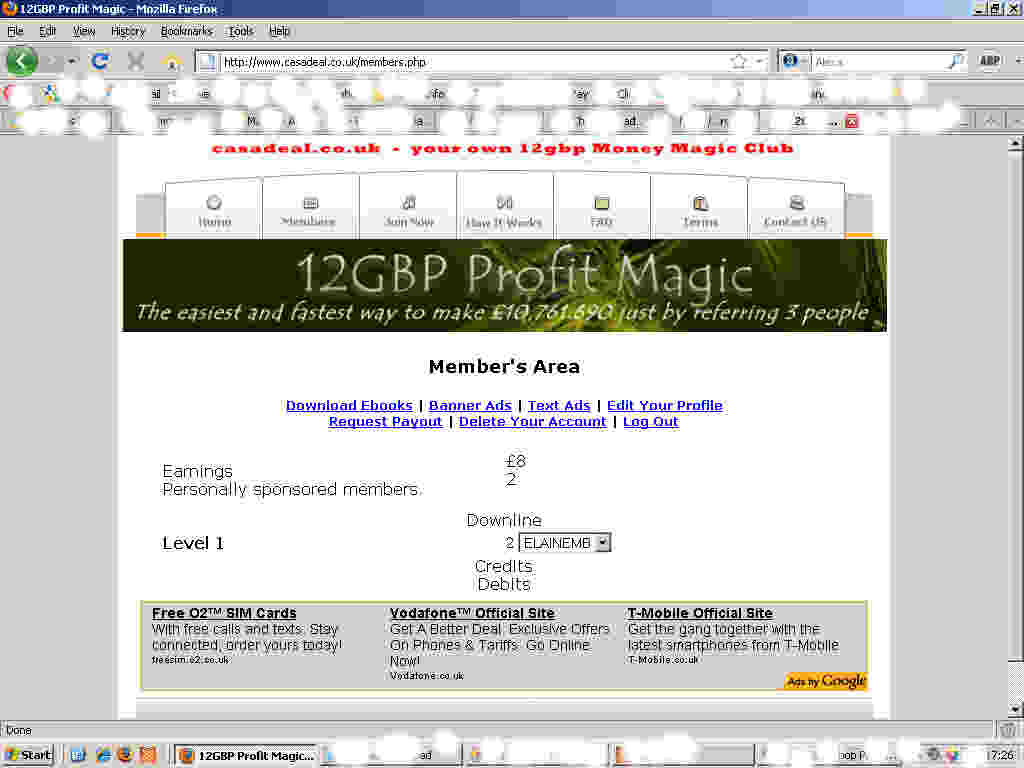Click the Show Desktop quick launch icon
The height and width of the screenshot is (768, 1024).
(78, 755)
